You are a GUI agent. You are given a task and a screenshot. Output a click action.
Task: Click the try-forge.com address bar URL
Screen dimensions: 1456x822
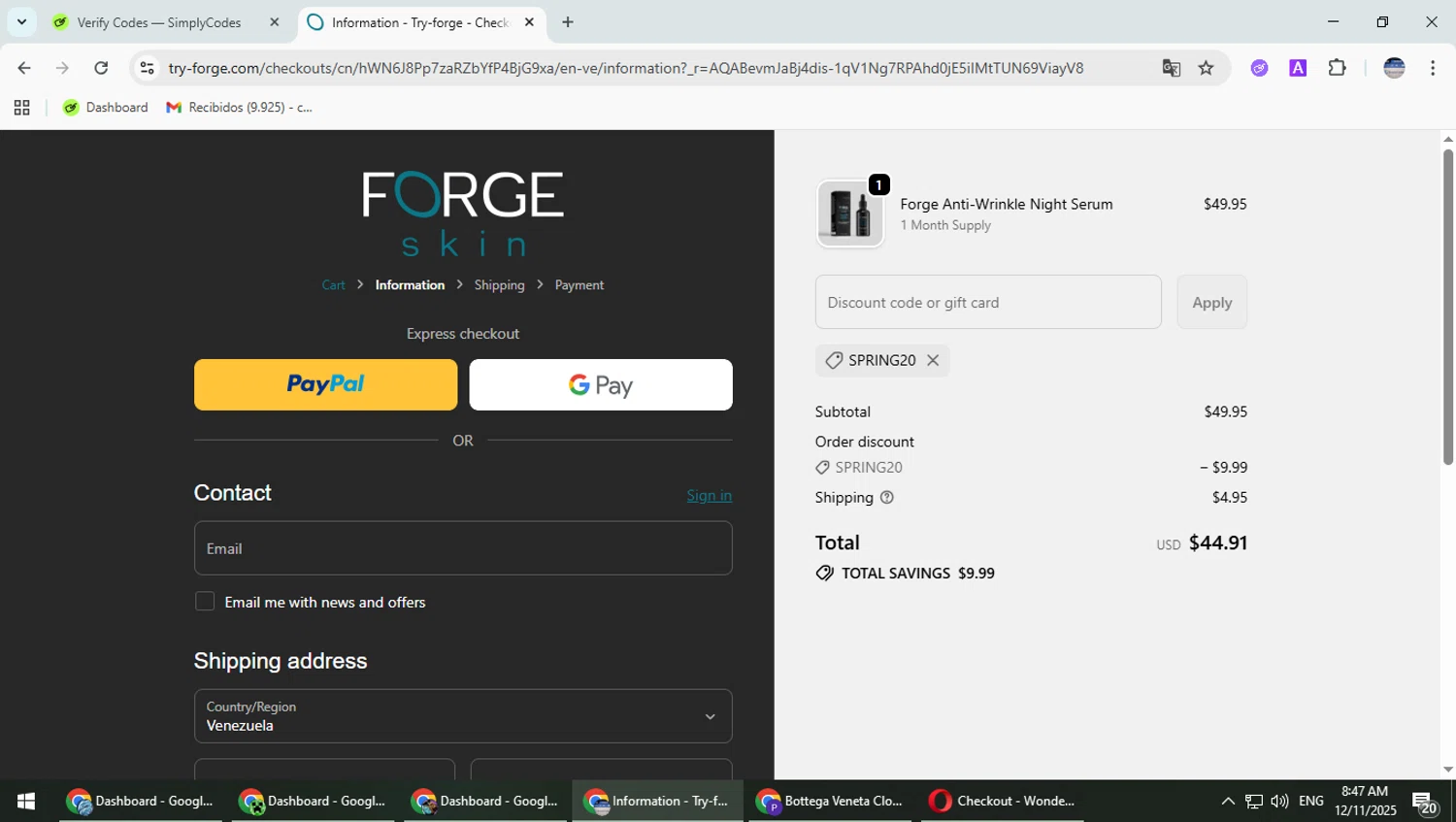click(x=625, y=68)
